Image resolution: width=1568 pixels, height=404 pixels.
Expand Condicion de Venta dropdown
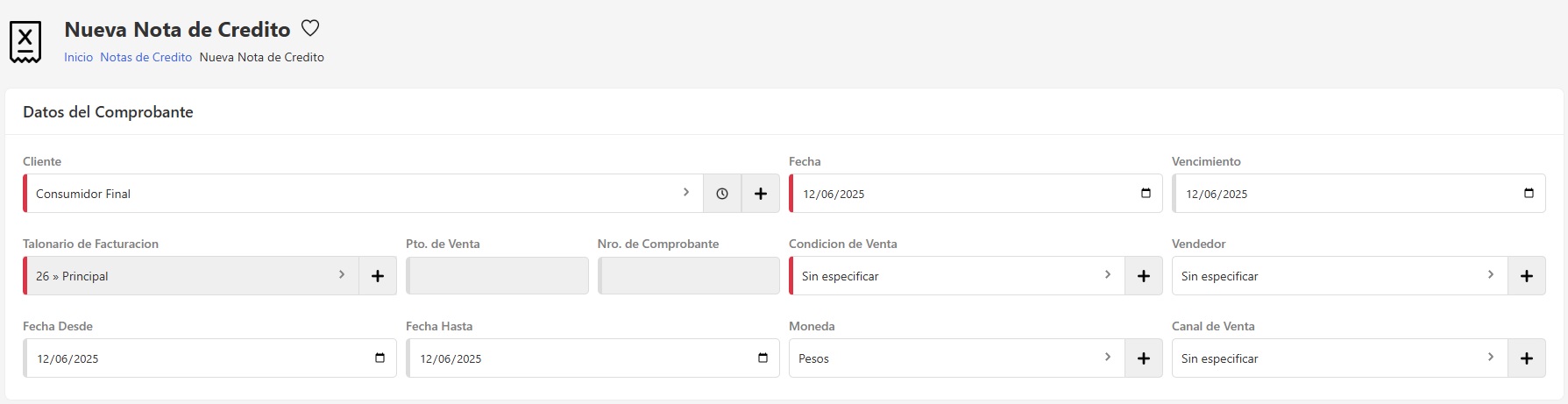pos(955,276)
